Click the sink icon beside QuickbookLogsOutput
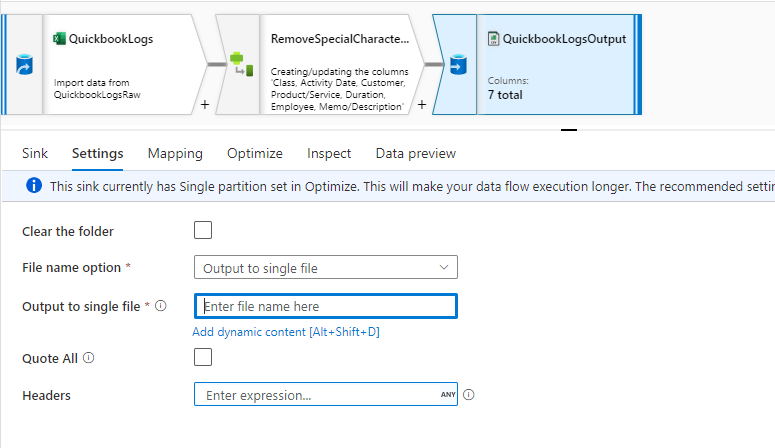 (x=458, y=65)
